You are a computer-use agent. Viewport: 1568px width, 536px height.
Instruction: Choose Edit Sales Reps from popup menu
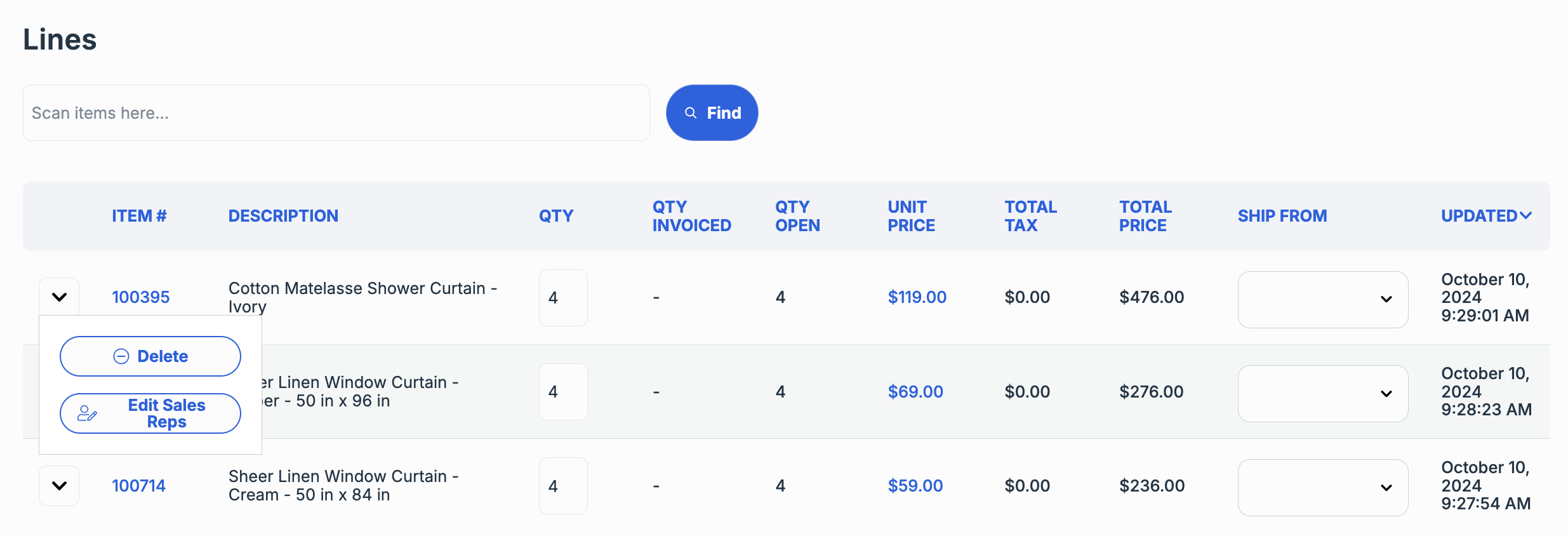150,413
